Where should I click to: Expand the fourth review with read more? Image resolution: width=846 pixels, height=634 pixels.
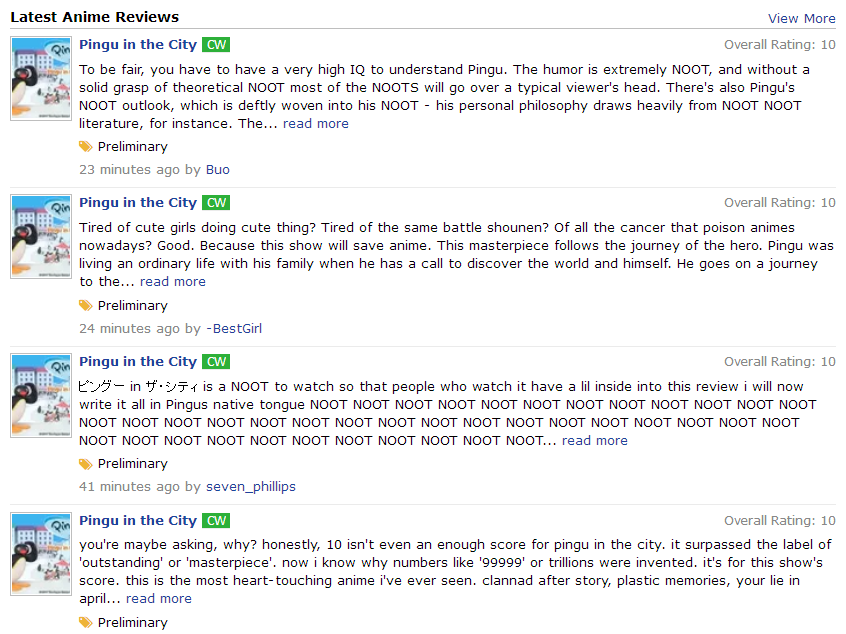pyautogui.click(x=158, y=599)
